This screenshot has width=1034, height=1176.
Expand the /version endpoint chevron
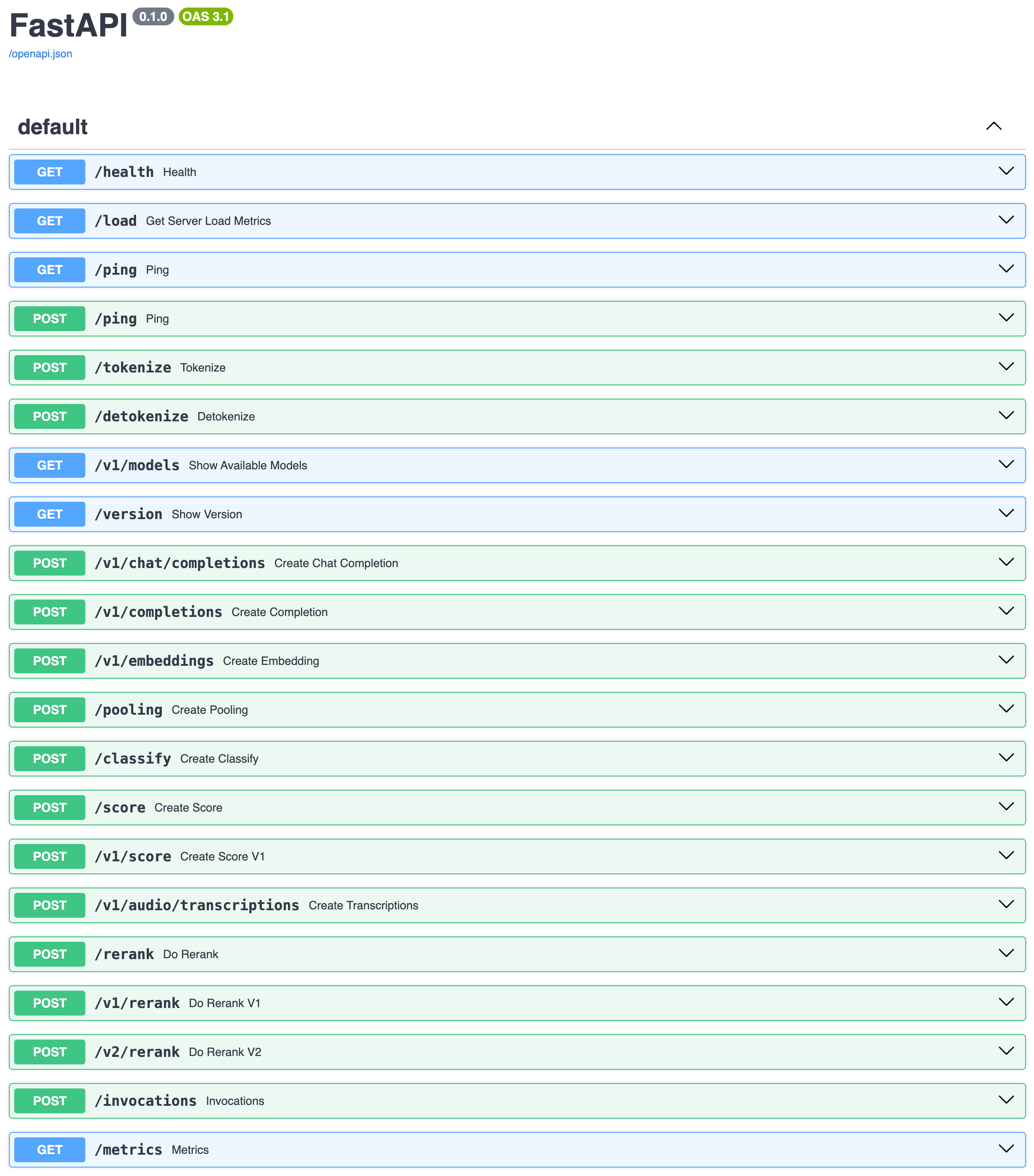coord(1005,513)
